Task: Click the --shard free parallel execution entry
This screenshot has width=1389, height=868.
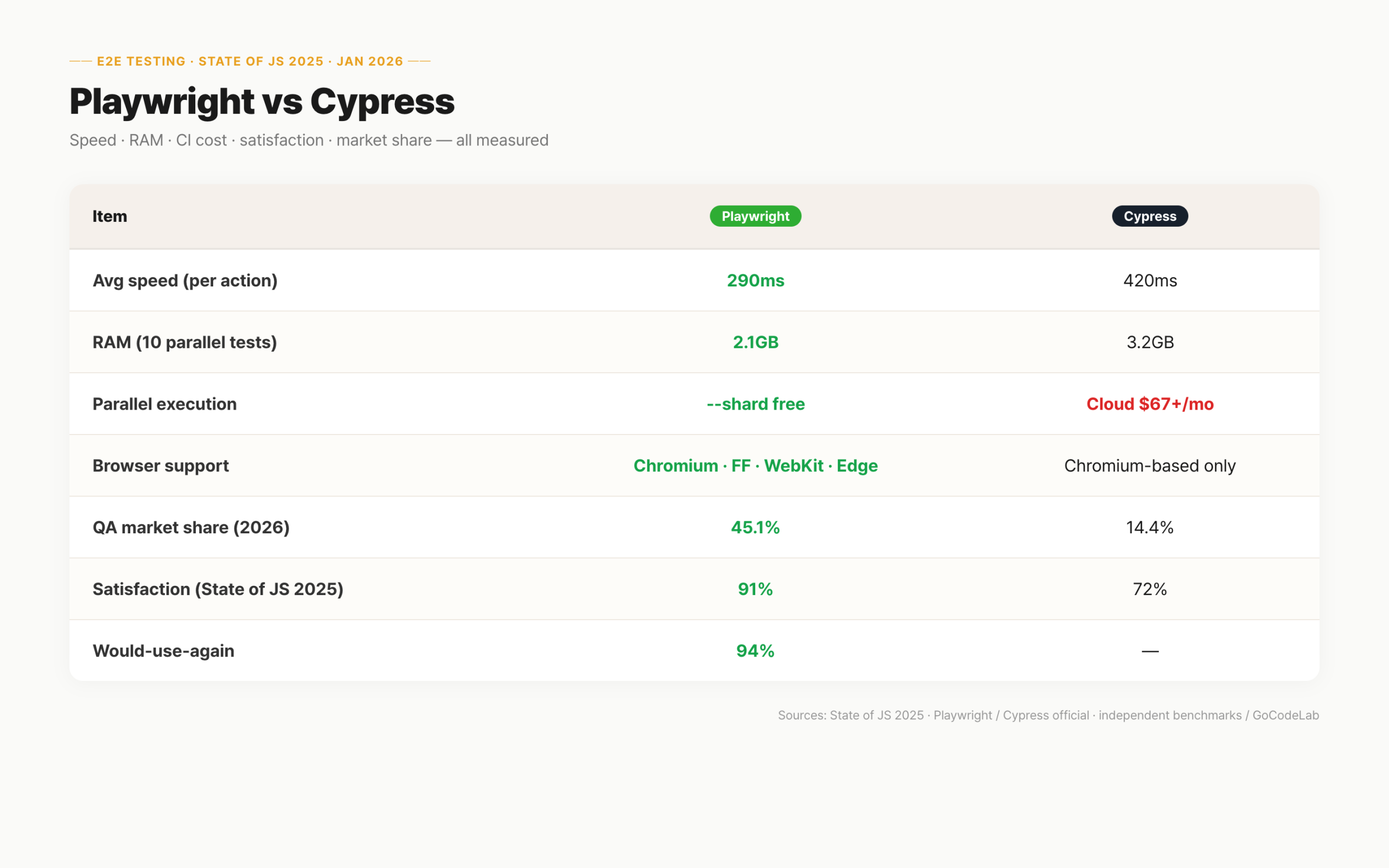Action: point(755,404)
